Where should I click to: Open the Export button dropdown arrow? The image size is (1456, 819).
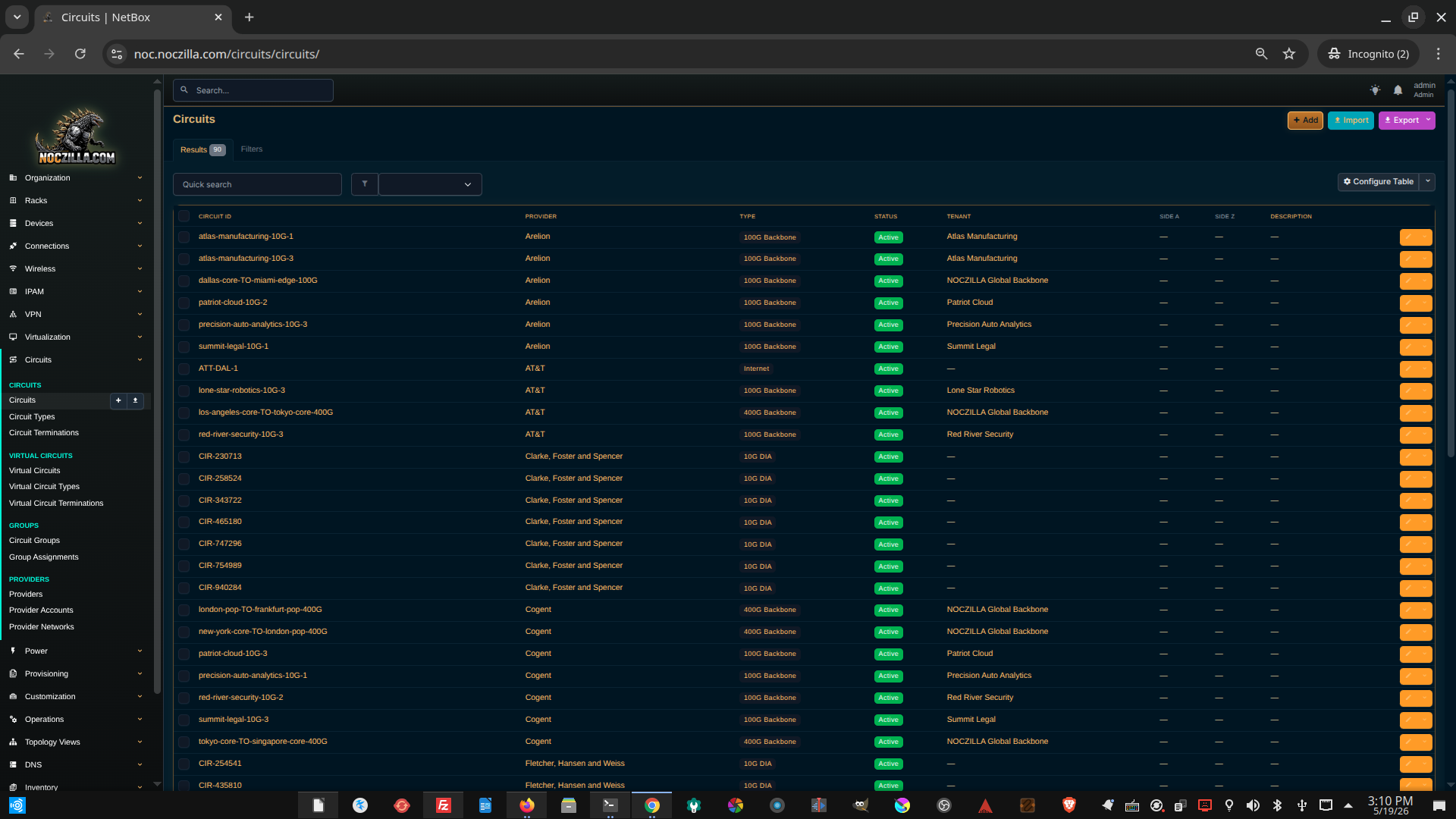click(x=1428, y=120)
